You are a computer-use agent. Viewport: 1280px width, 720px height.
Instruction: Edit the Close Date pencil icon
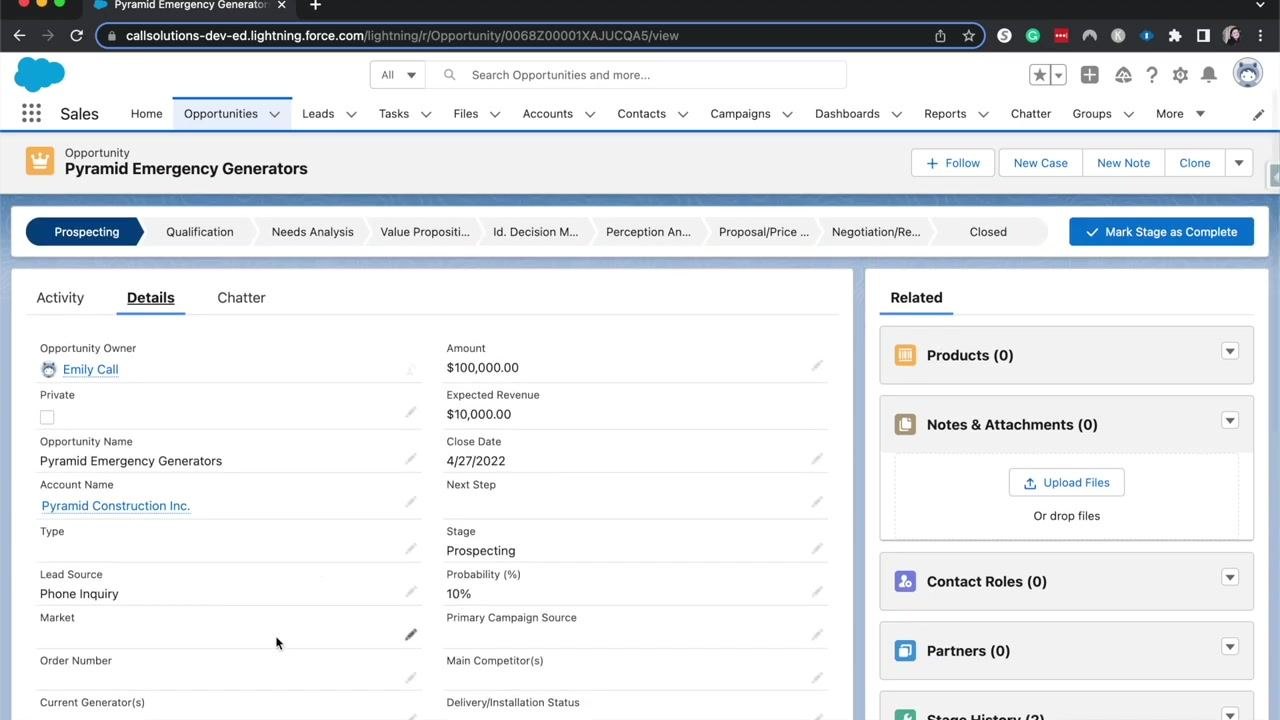pyautogui.click(x=817, y=459)
